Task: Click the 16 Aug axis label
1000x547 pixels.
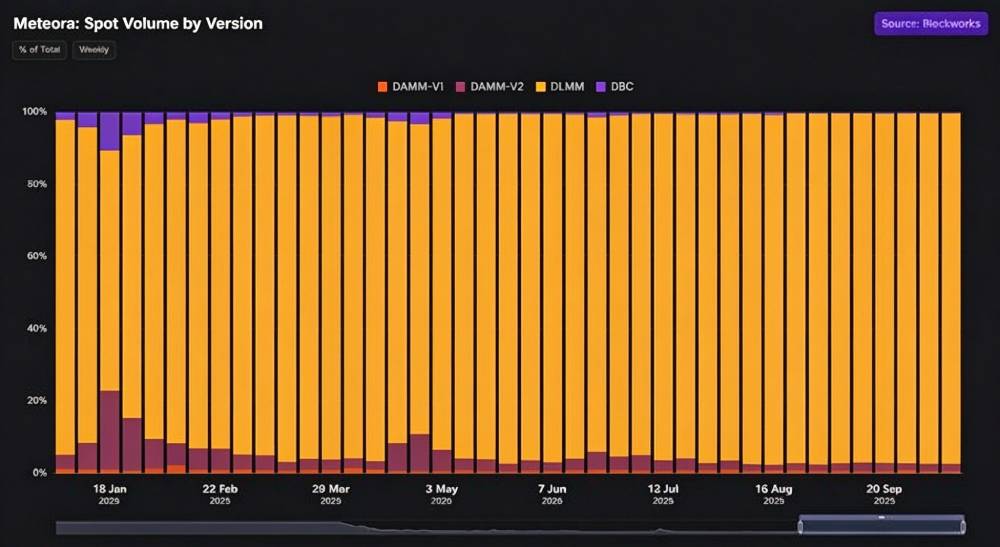Action: 774,494
